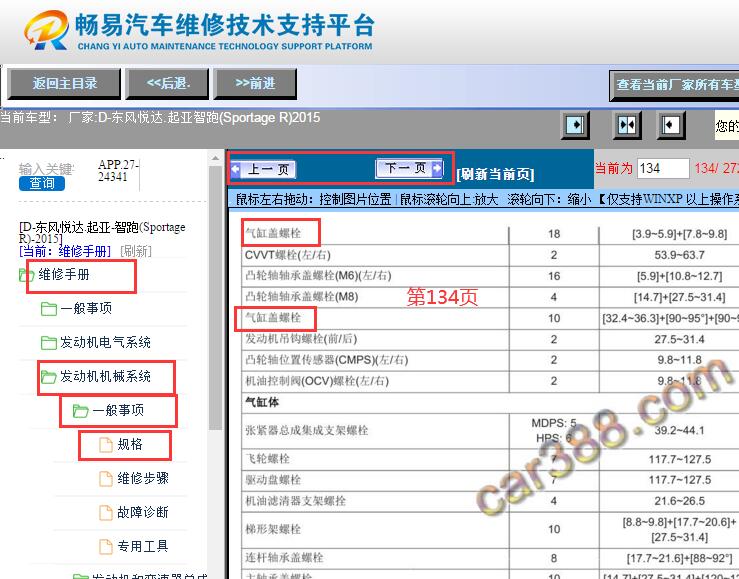The height and width of the screenshot is (579, 739).
Task: Click the 当前：维修手册 link
Action: tap(65, 251)
